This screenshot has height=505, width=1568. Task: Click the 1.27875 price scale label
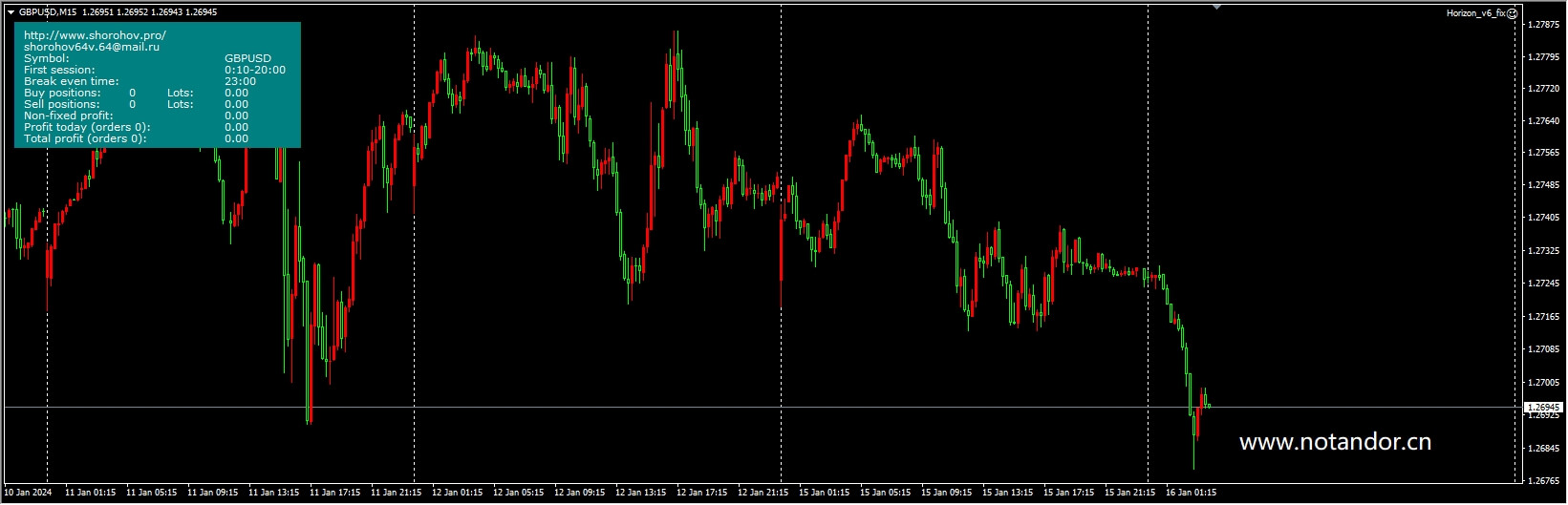[x=1544, y=25]
